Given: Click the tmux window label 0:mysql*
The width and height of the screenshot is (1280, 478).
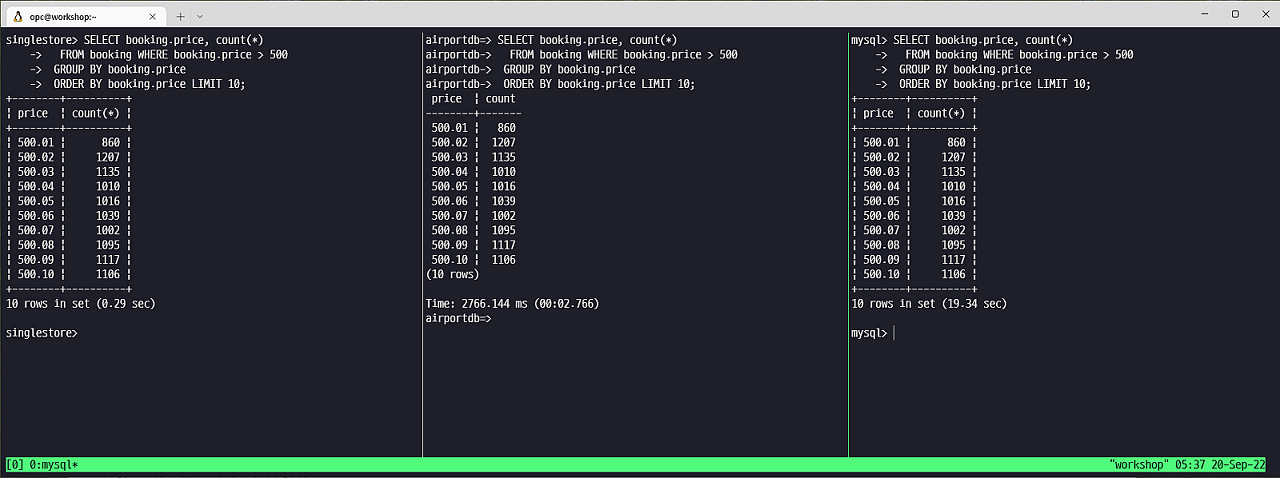Looking at the screenshot, I should click(x=54, y=465).
